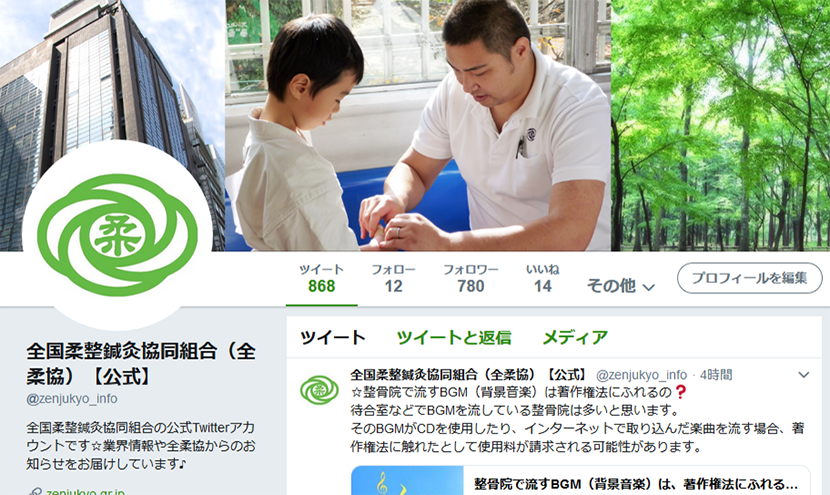The height and width of the screenshot is (495, 830).
Task: Click the small avatar beside the tweet
Action: pyautogui.click(x=319, y=390)
